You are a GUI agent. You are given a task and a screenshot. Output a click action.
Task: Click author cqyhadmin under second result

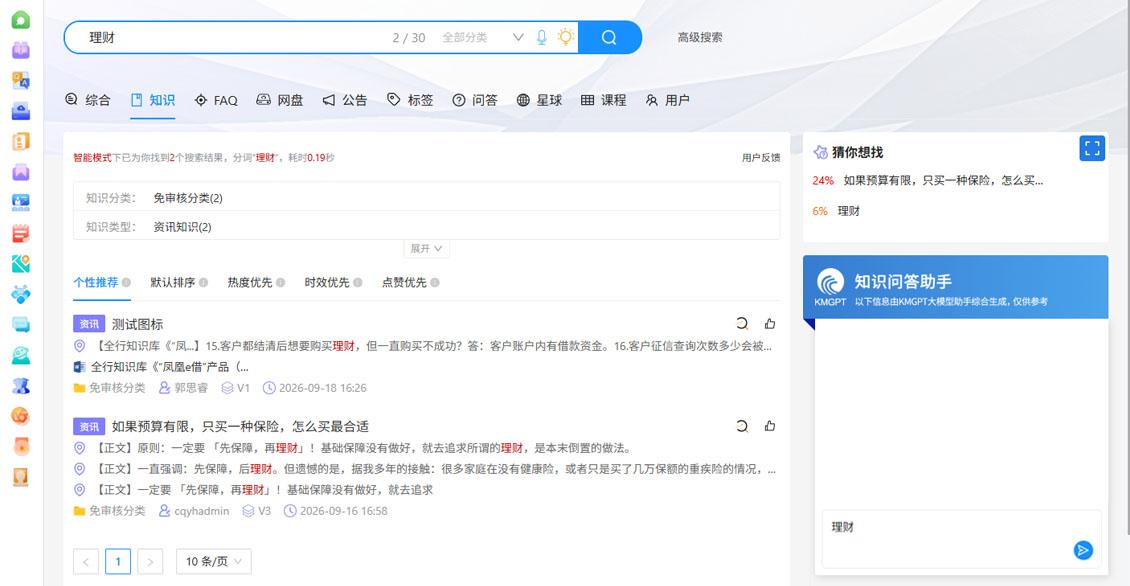click(x=202, y=511)
